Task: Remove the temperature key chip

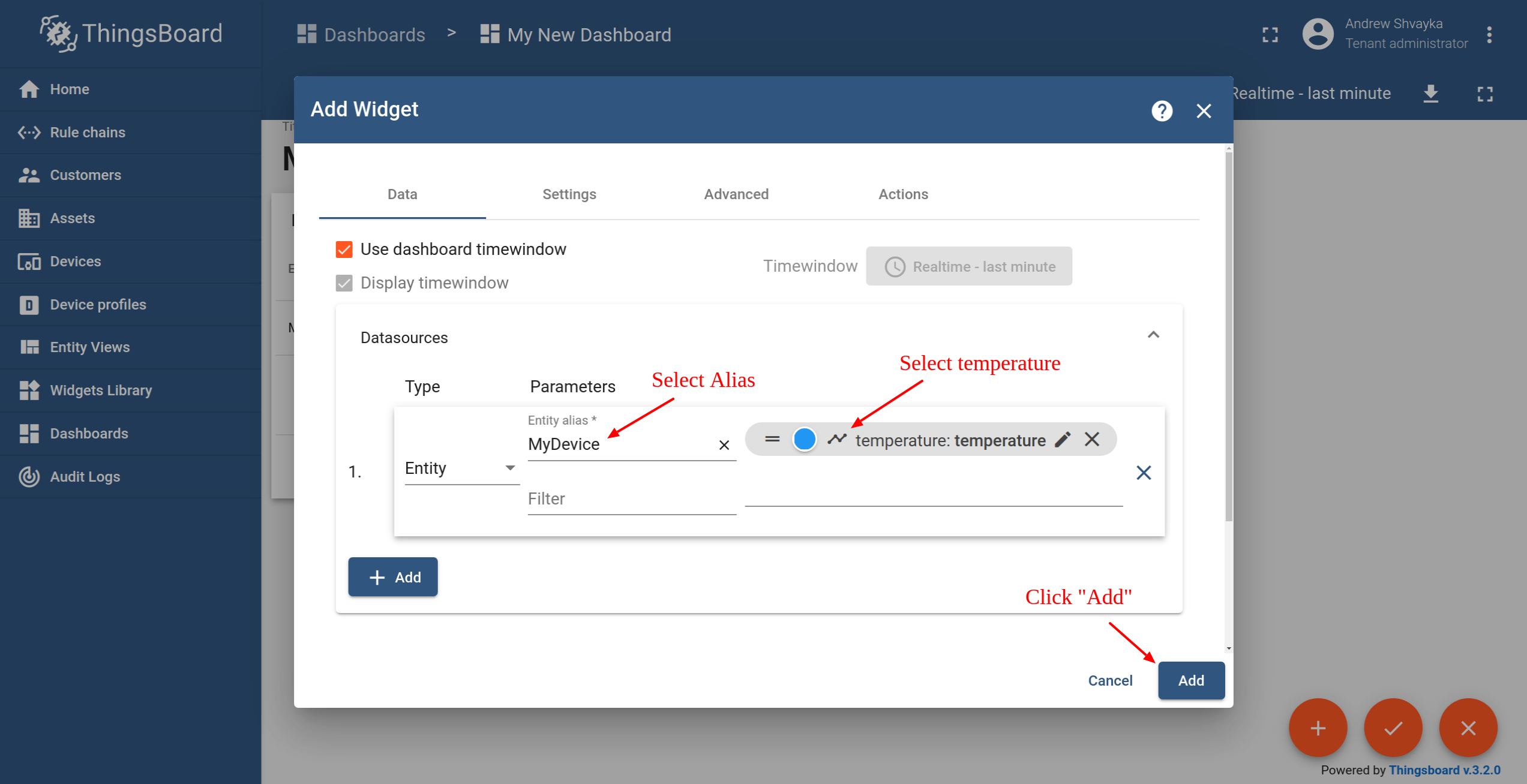Action: click(x=1092, y=440)
